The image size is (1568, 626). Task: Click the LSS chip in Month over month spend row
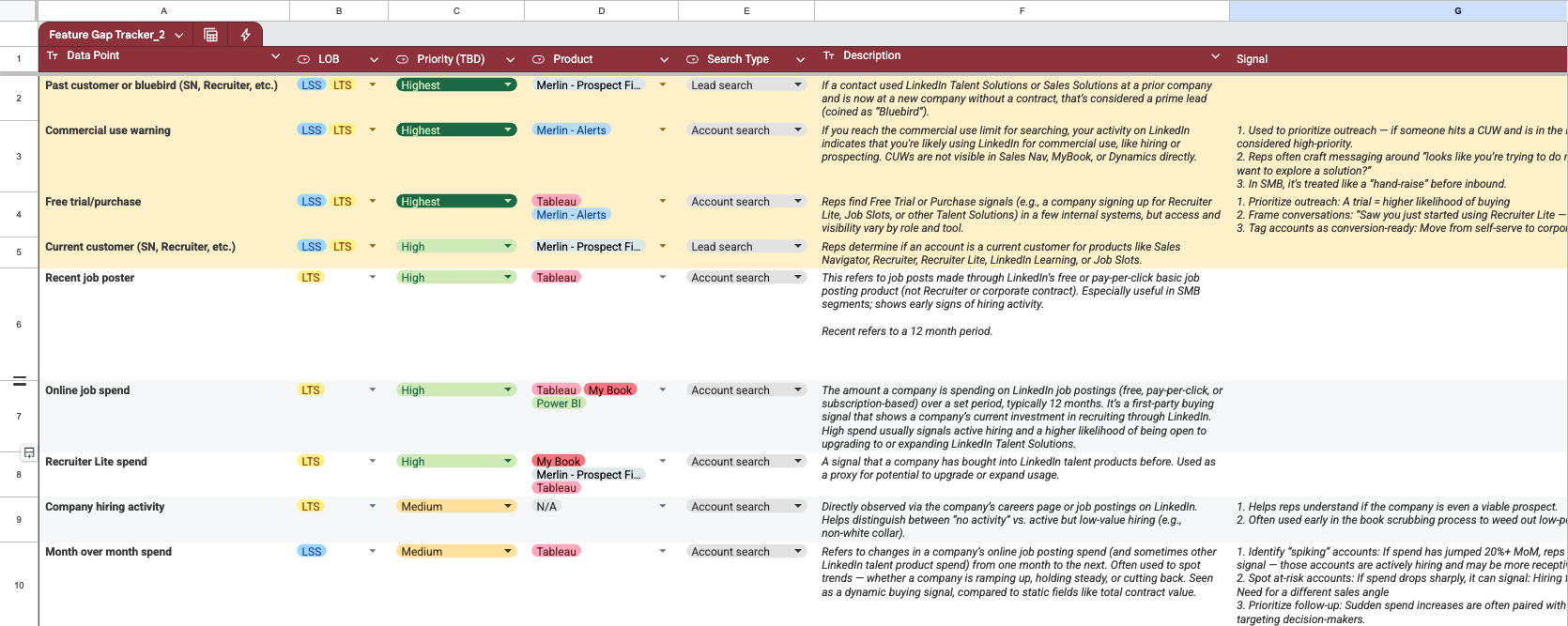tap(312, 551)
